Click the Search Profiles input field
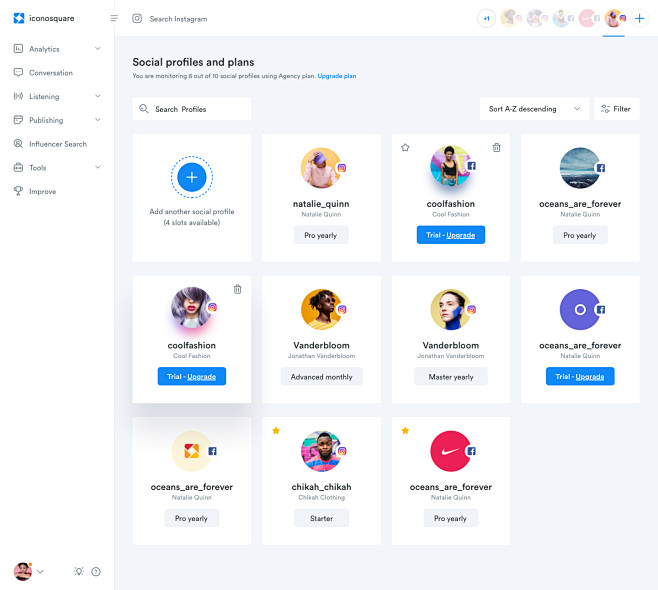This screenshot has height=590, width=658. 192,109
